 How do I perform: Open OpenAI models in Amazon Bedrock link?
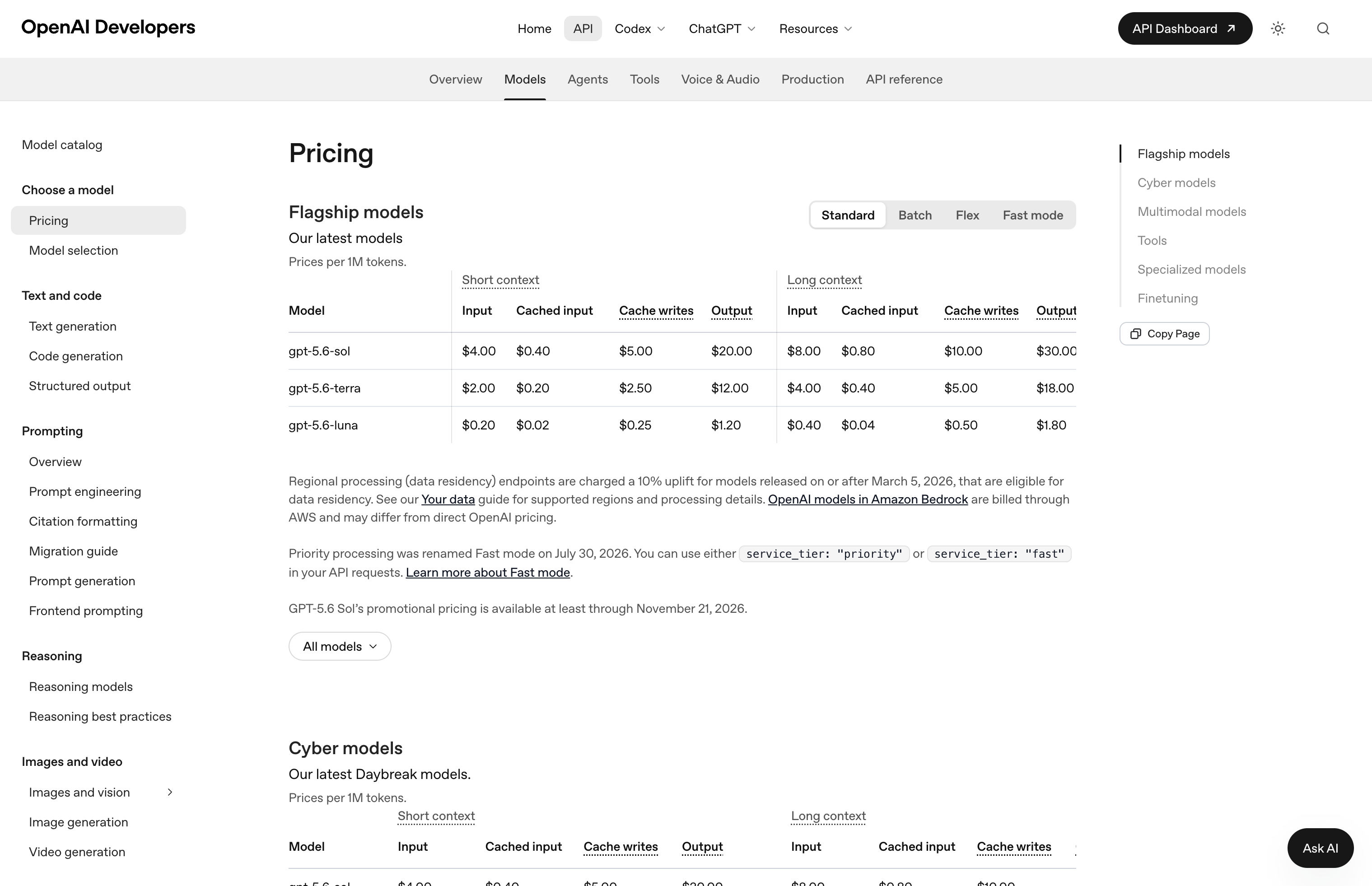pos(868,499)
